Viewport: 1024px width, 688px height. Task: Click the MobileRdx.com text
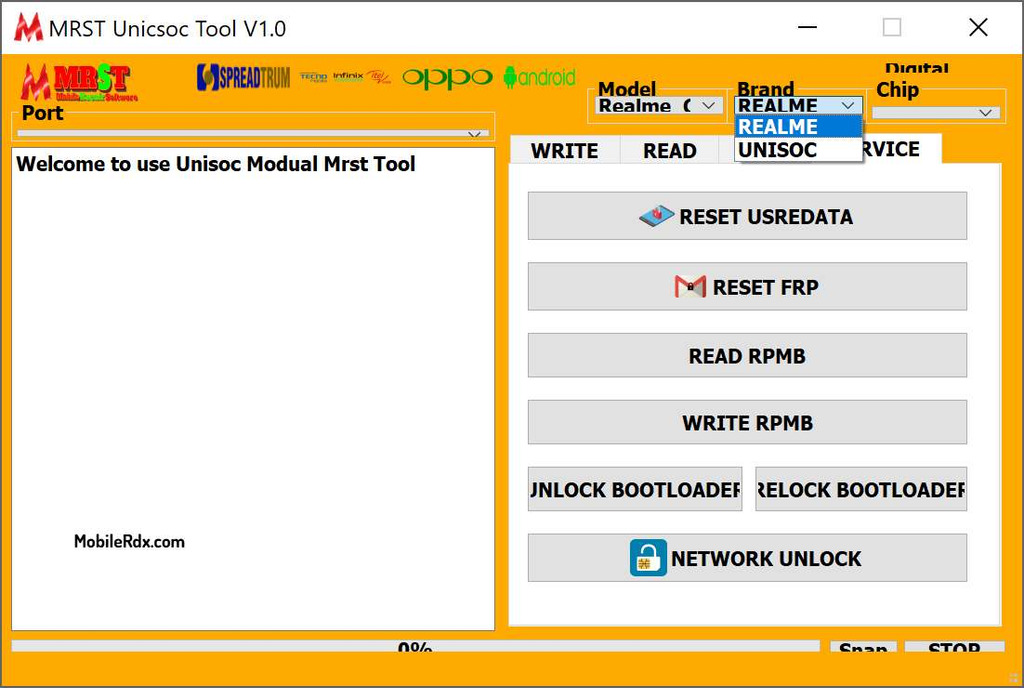pyautogui.click(x=129, y=541)
